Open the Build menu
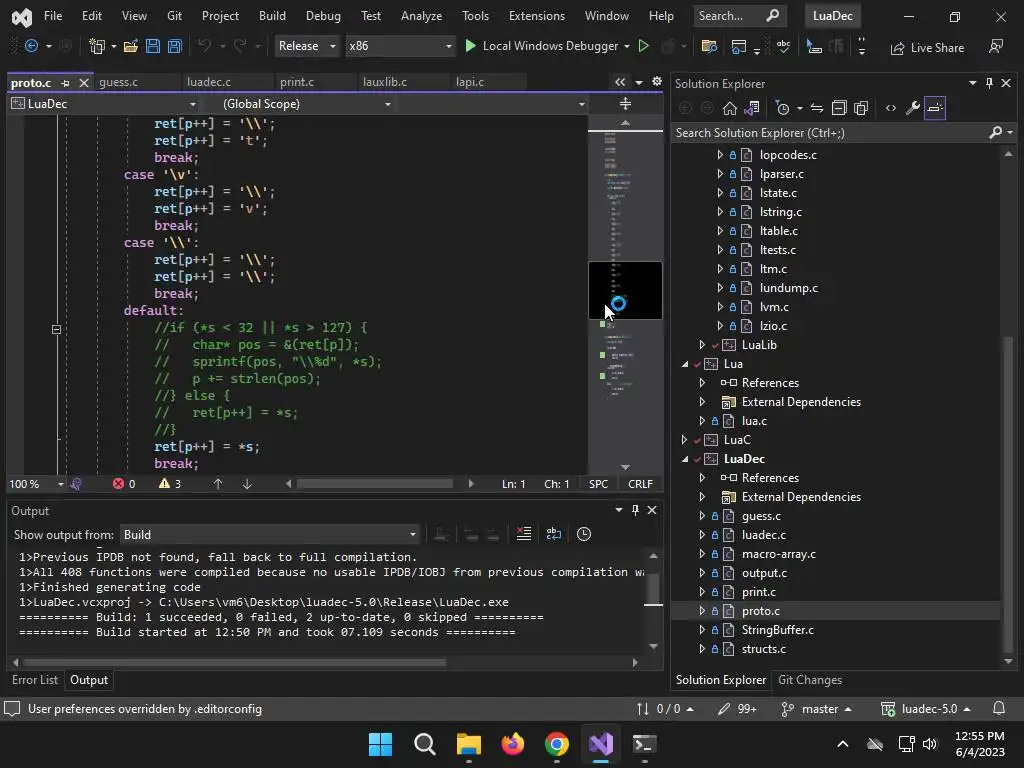Viewport: 1024px width, 768px height. pyautogui.click(x=272, y=16)
